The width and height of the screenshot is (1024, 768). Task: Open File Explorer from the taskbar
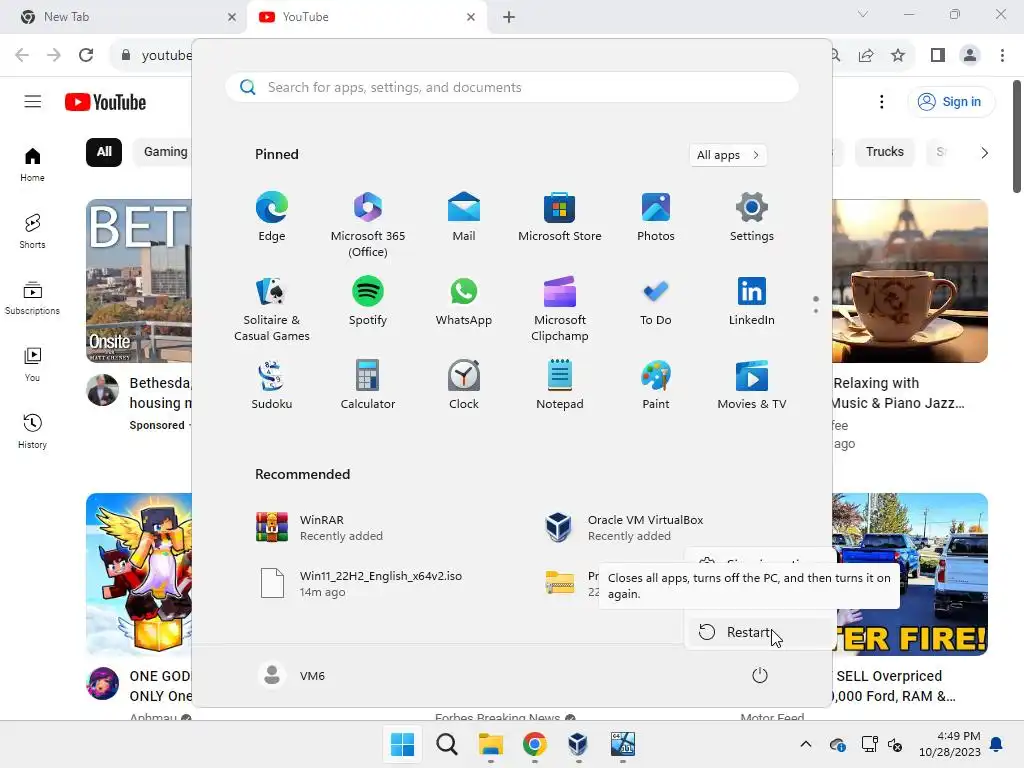490,744
